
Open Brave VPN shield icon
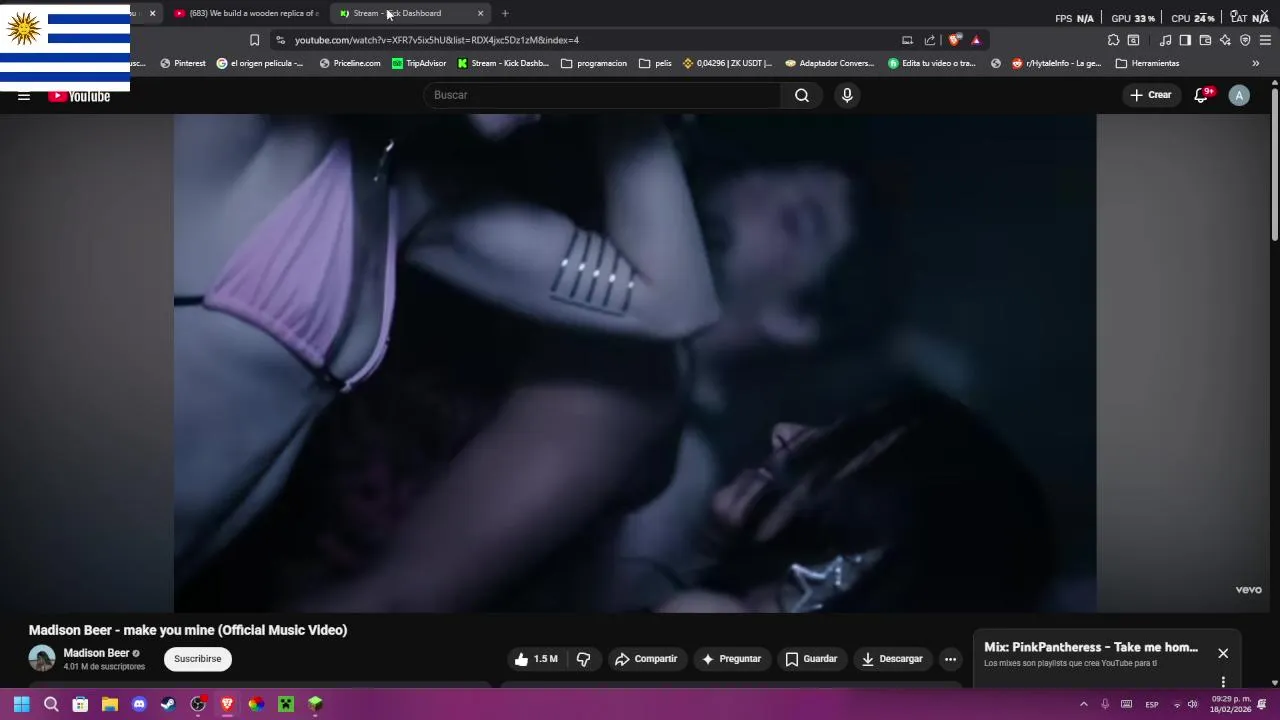click(1245, 40)
